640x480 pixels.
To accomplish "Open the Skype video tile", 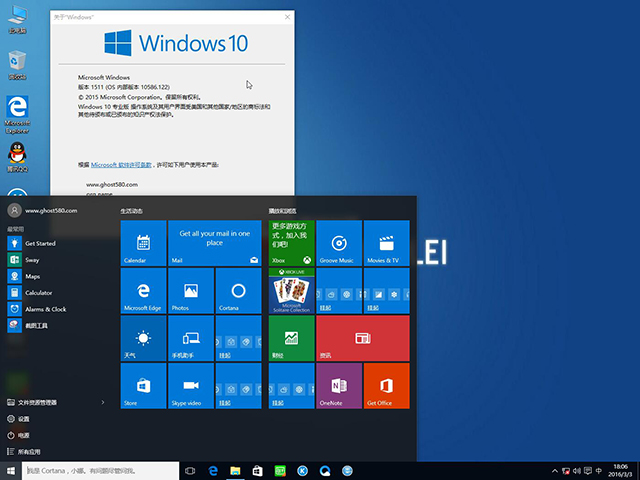I will [x=191, y=386].
